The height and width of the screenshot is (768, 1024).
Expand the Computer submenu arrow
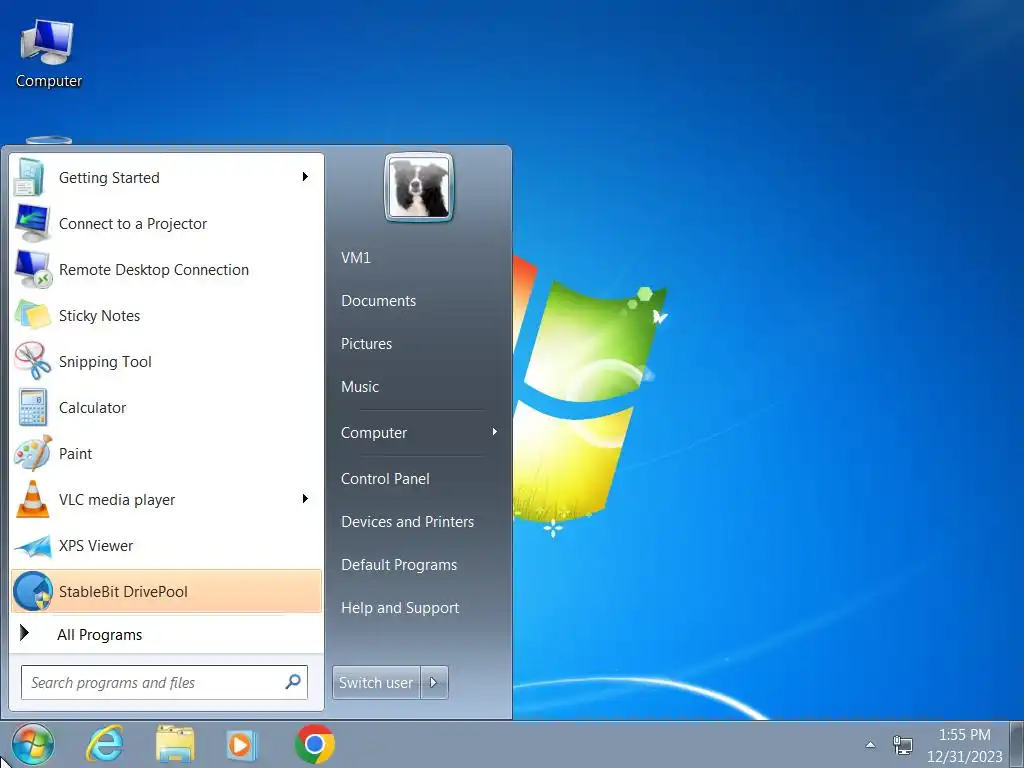click(x=495, y=432)
